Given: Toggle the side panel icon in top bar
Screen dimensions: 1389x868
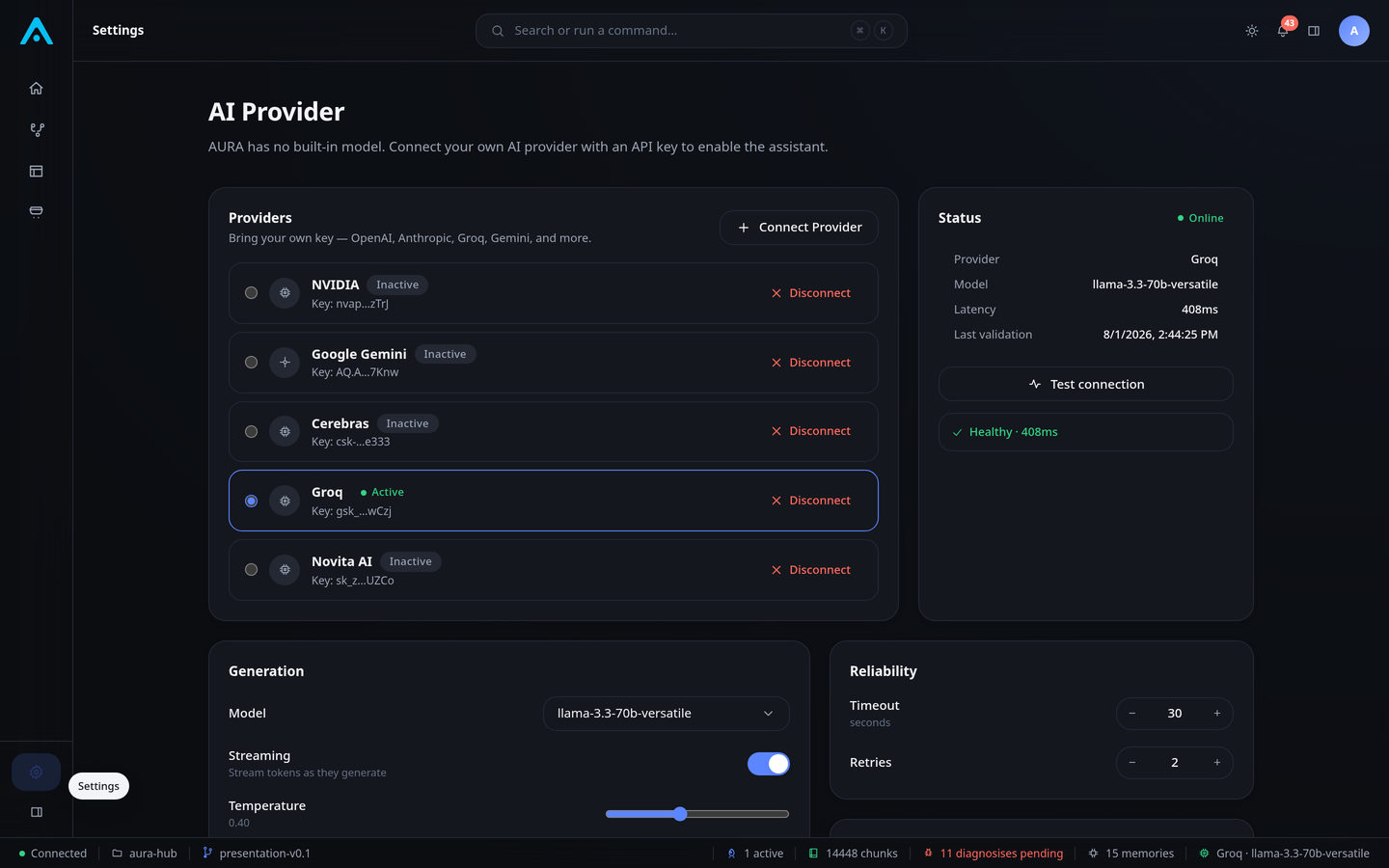Looking at the screenshot, I should click(x=1314, y=31).
